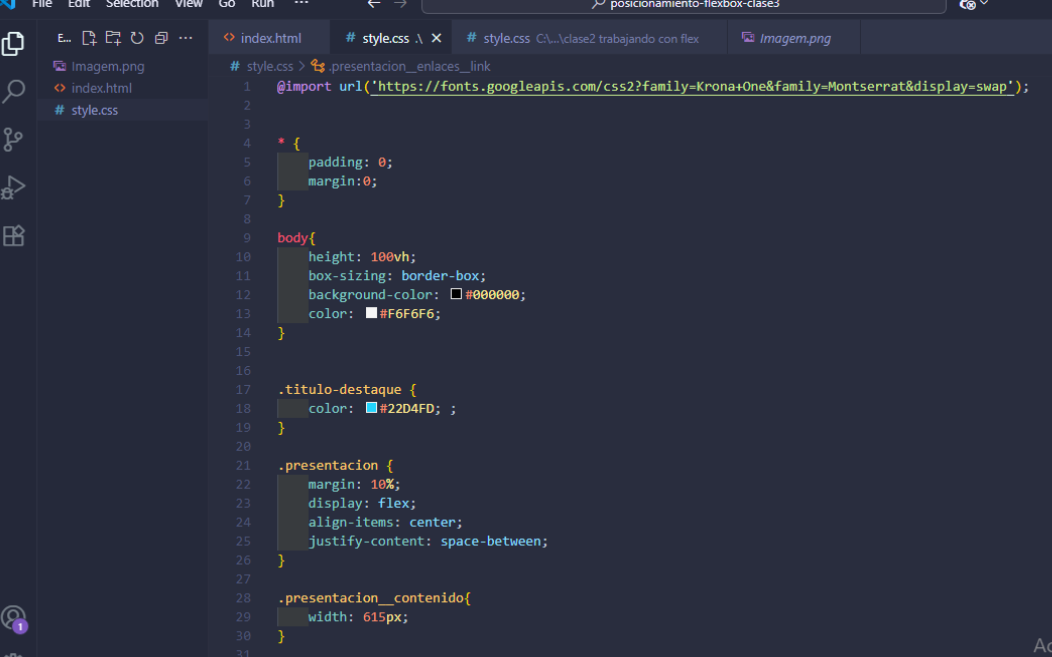Screen dimensions: 1052x657
Task: Click the command center search box
Action: coord(684,5)
